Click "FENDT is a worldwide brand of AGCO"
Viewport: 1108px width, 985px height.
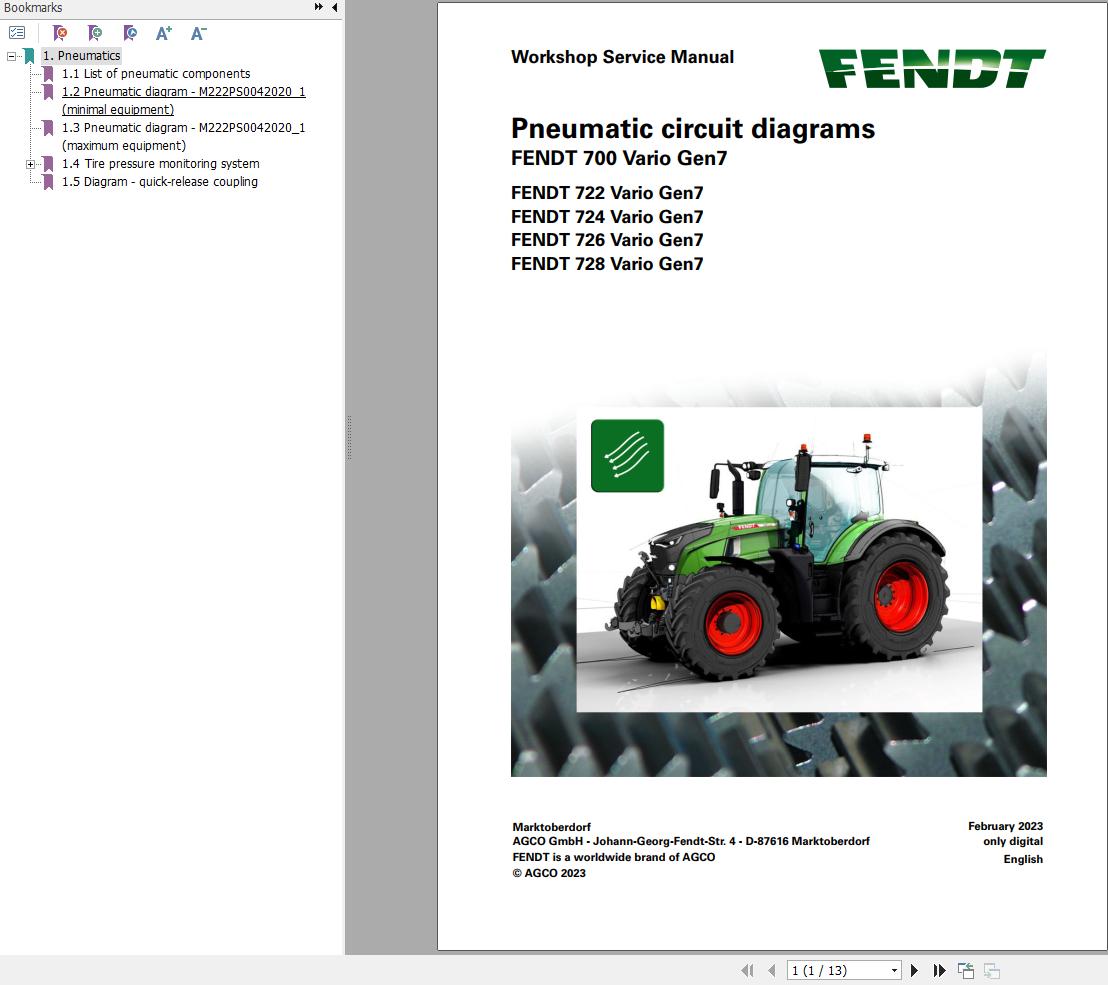coord(613,857)
